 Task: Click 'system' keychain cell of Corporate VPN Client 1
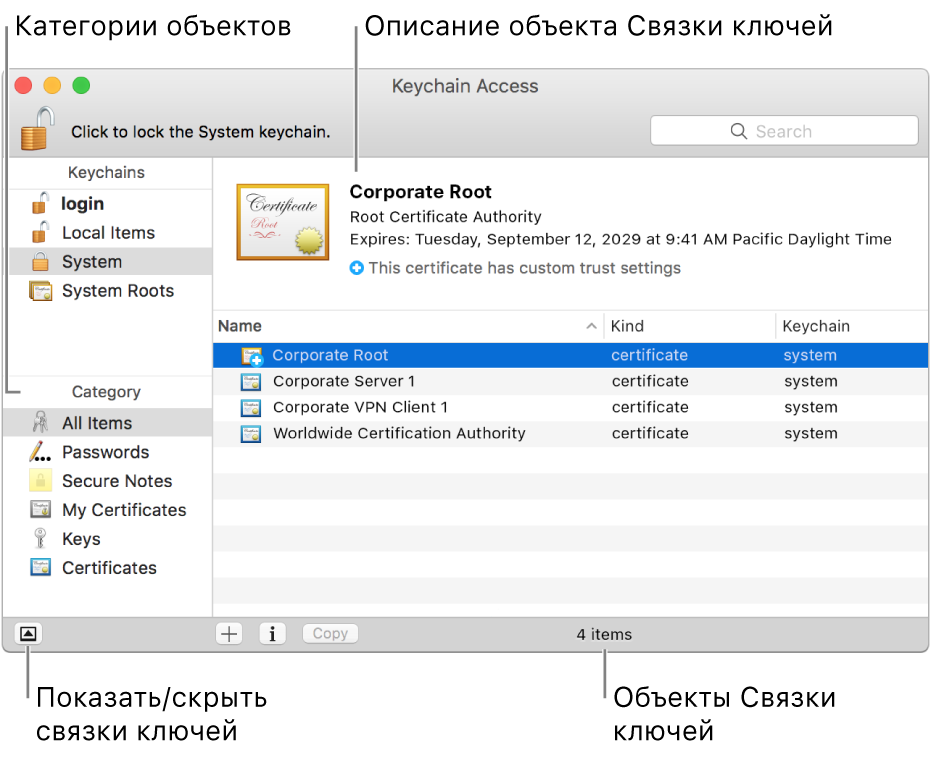point(810,407)
